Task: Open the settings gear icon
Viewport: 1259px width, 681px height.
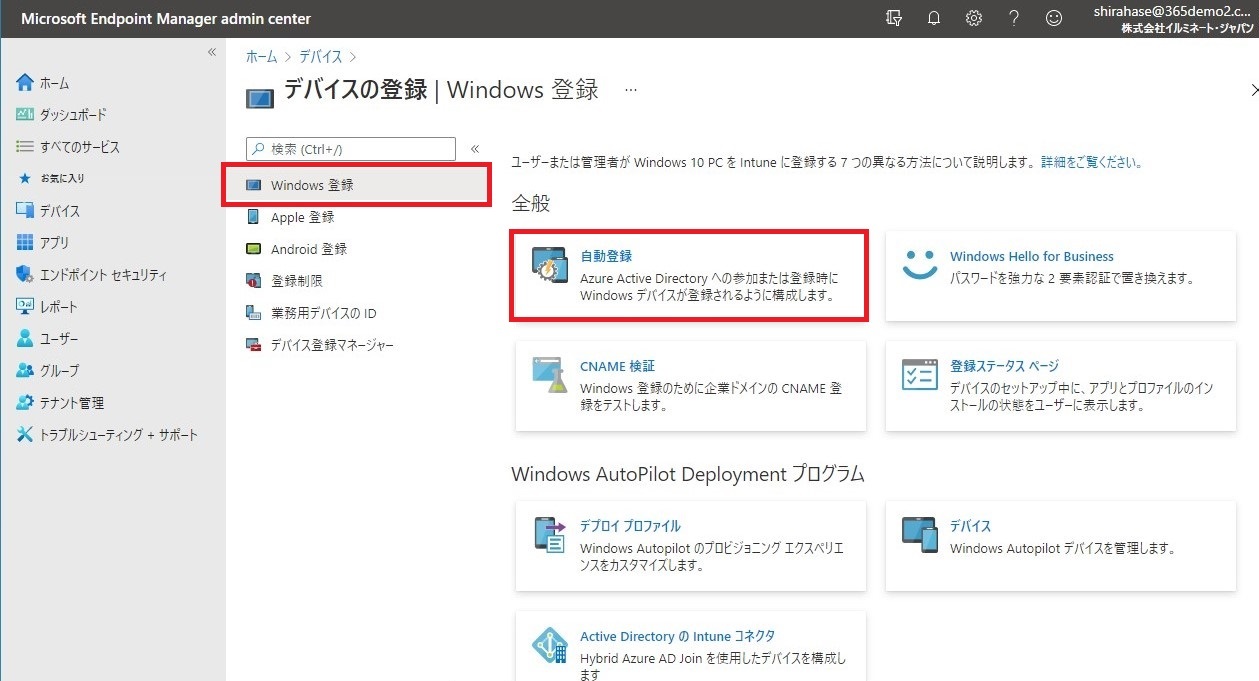Action: (974, 18)
